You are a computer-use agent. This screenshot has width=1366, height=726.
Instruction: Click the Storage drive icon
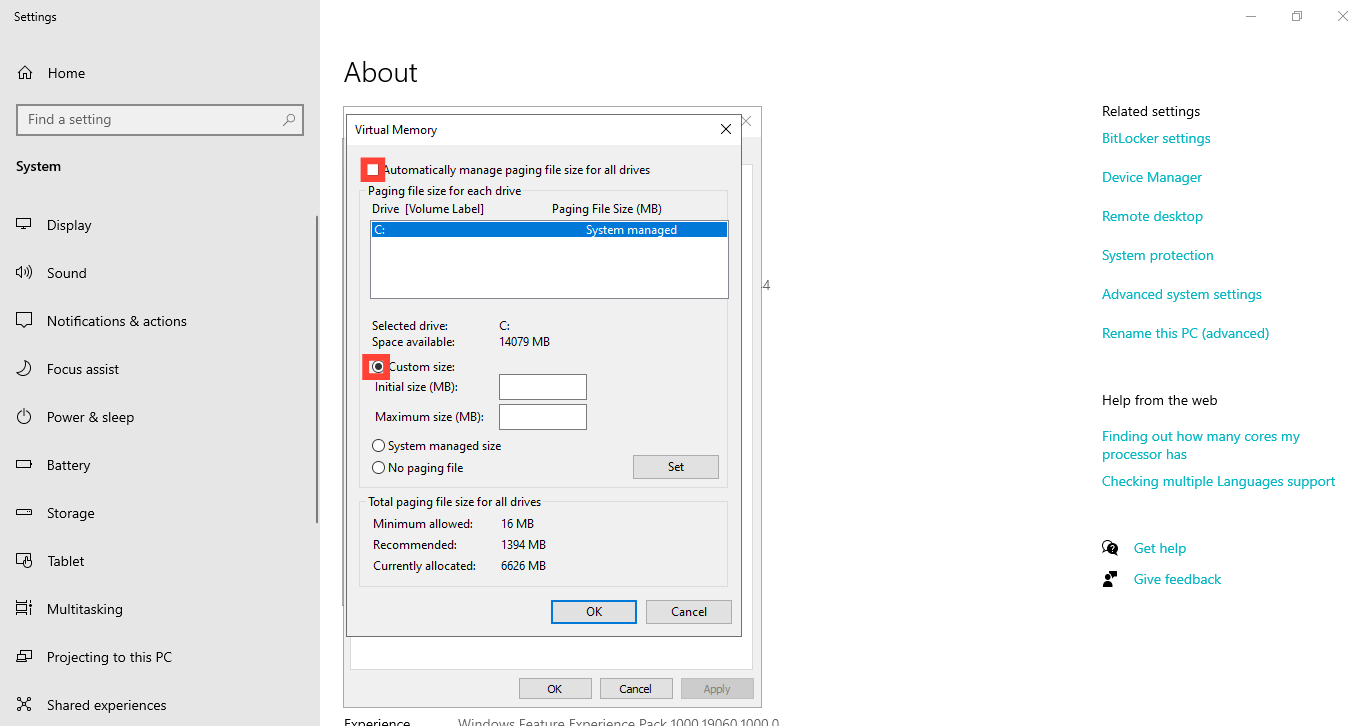point(23,512)
